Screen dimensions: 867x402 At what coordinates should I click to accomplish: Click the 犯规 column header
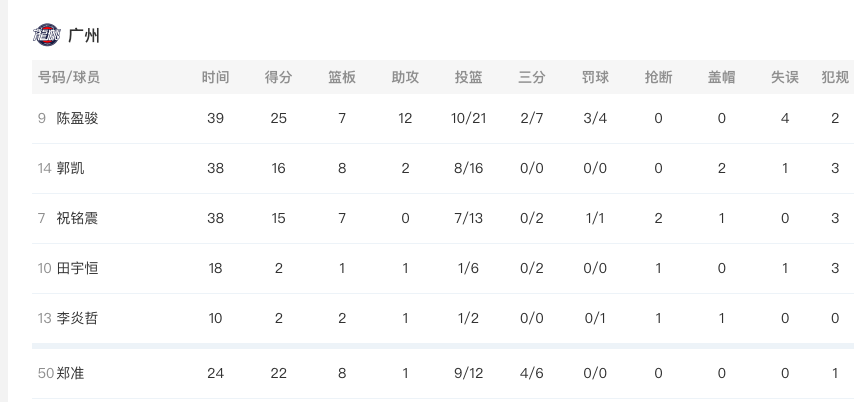tap(835, 77)
